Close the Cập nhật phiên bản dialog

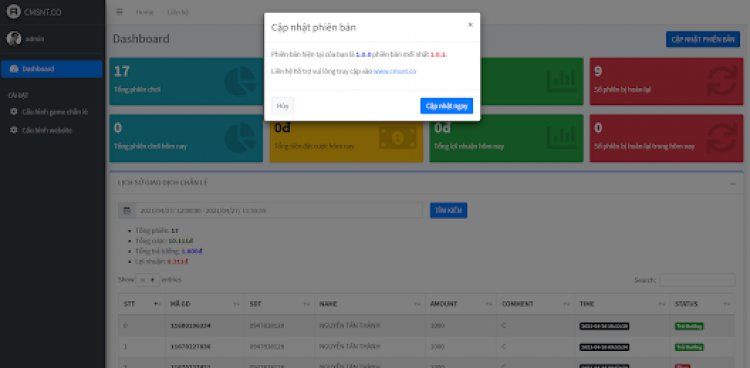(x=470, y=25)
